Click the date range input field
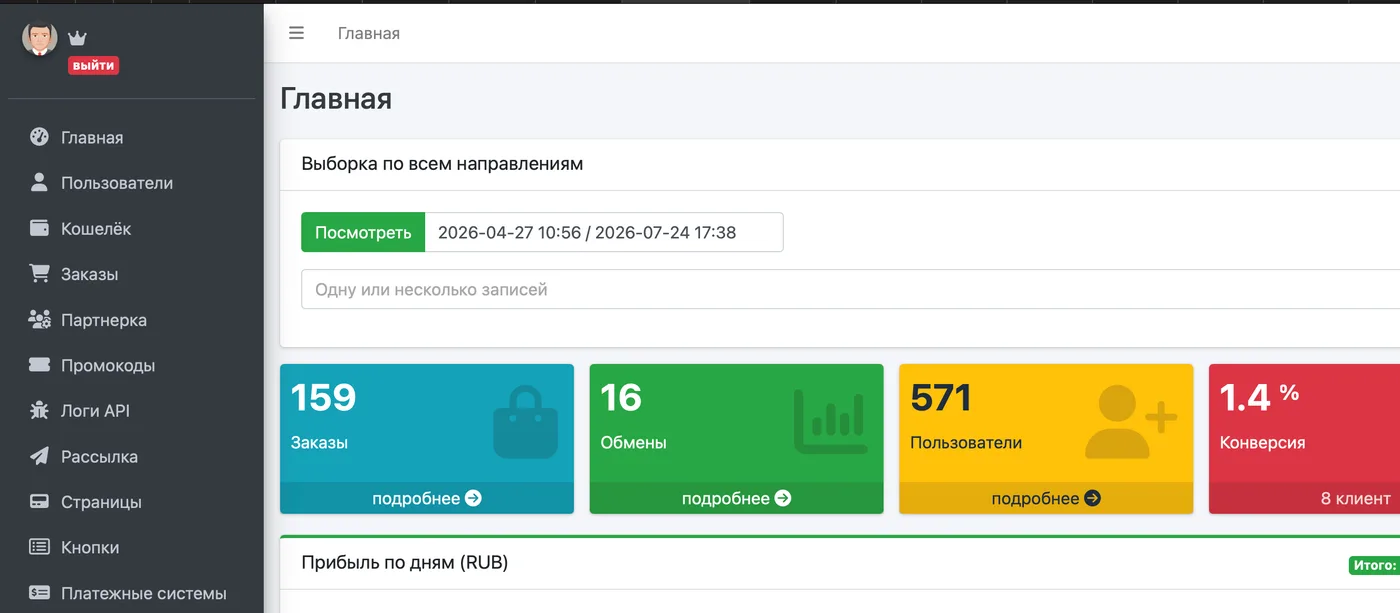 pos(604,232)
